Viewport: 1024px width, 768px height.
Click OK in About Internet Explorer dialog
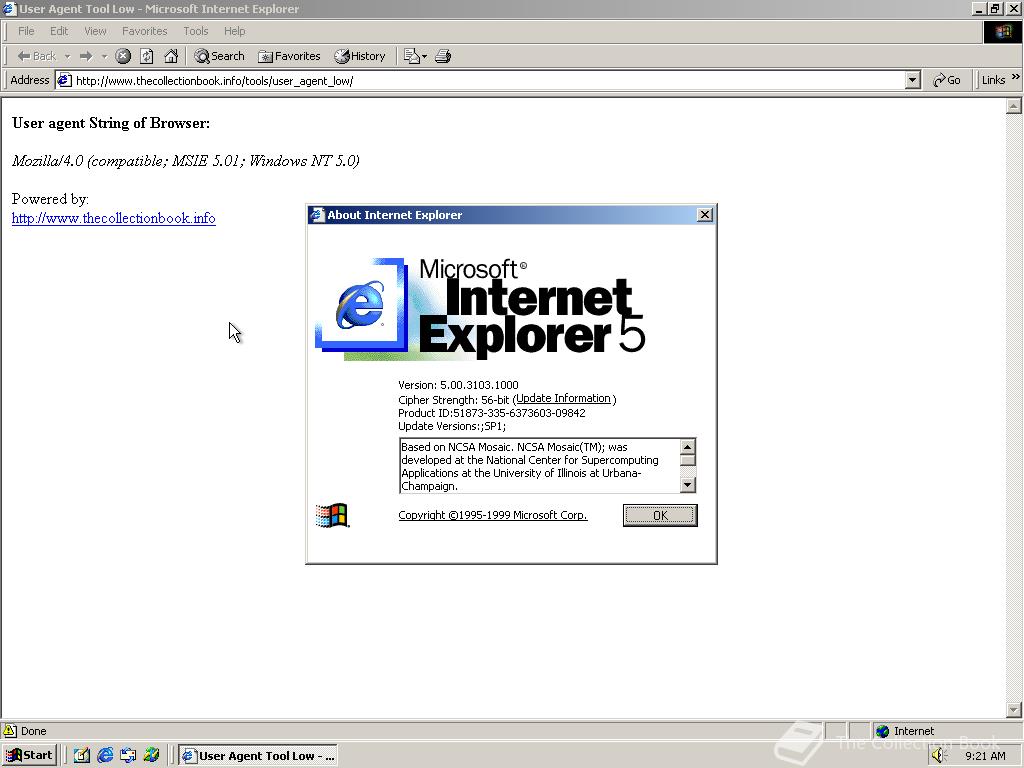tap(660, 515)
